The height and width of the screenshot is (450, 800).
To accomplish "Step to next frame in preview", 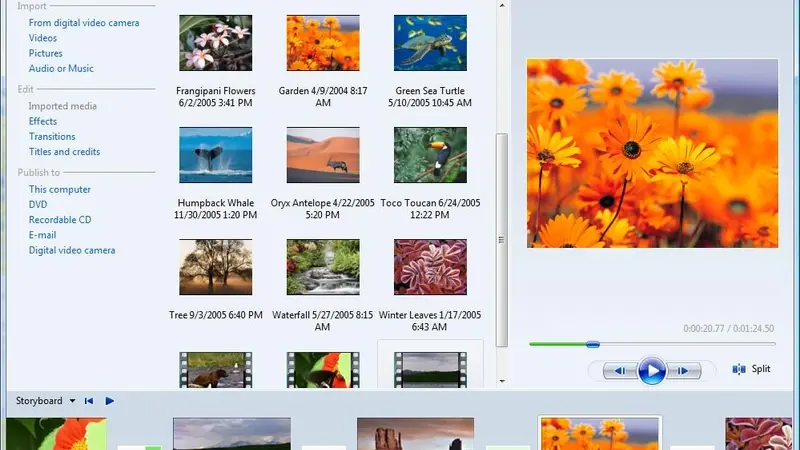I will click(x=683, y=371).
